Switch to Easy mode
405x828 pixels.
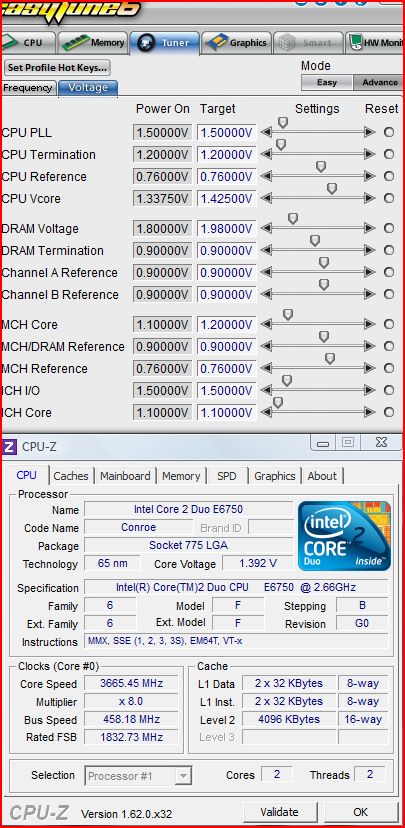(x=326, y=83)
